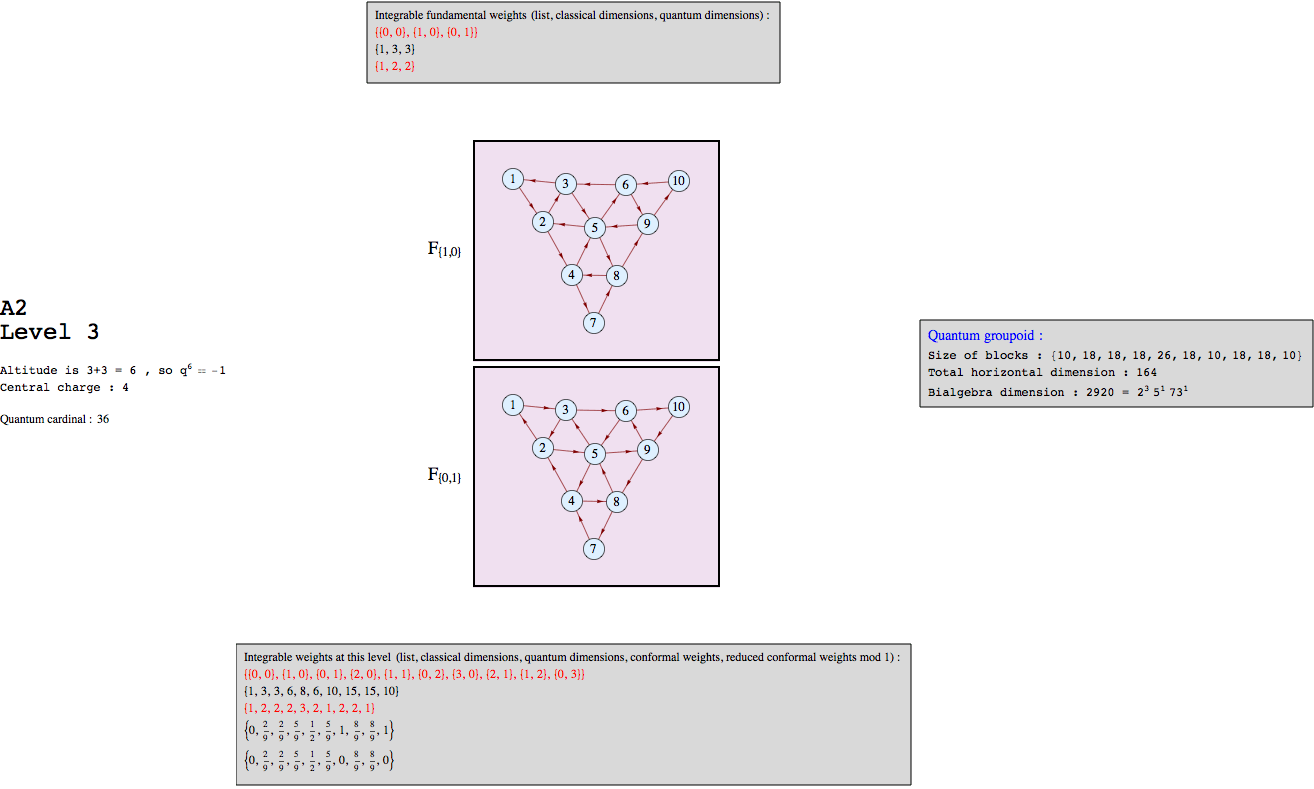Viewport: 1314px width, 789px height.
Task: Click 'Bialgebra dimension : 2920' line
Action: 1058,392
